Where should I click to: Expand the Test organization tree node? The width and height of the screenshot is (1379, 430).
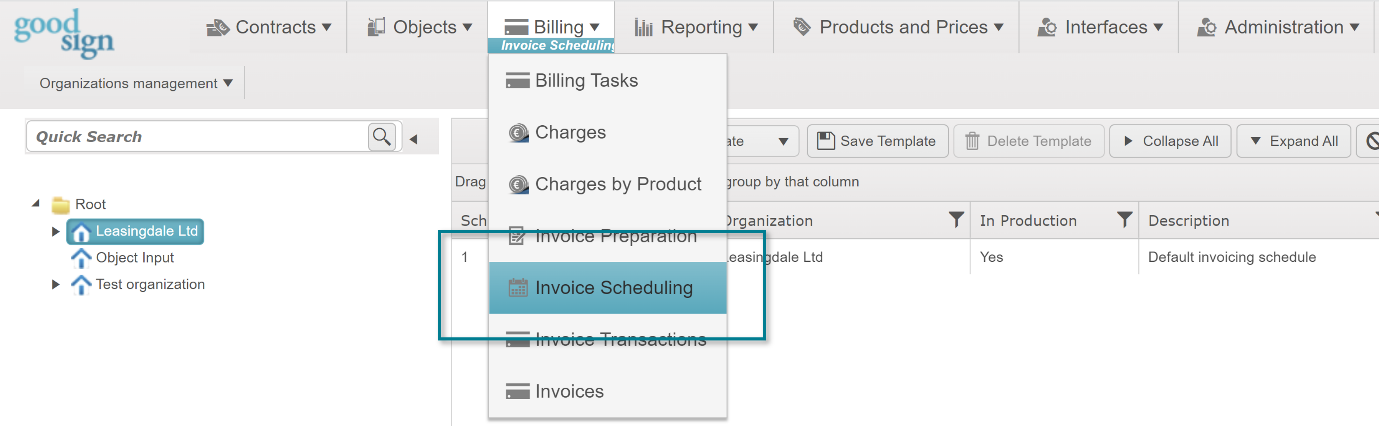click(56, 285)
